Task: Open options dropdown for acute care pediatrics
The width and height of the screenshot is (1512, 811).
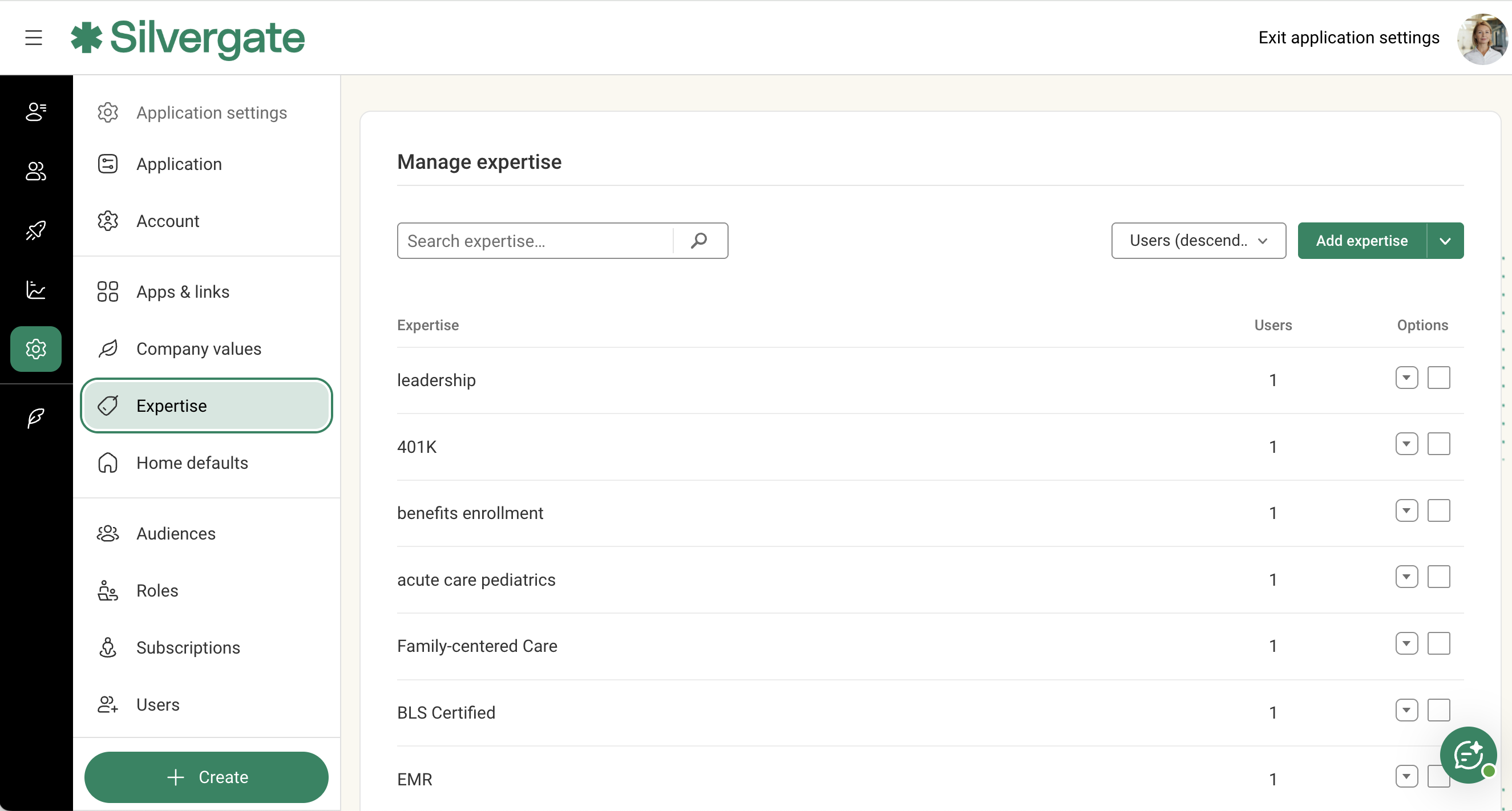Action: coord(1406,577)
